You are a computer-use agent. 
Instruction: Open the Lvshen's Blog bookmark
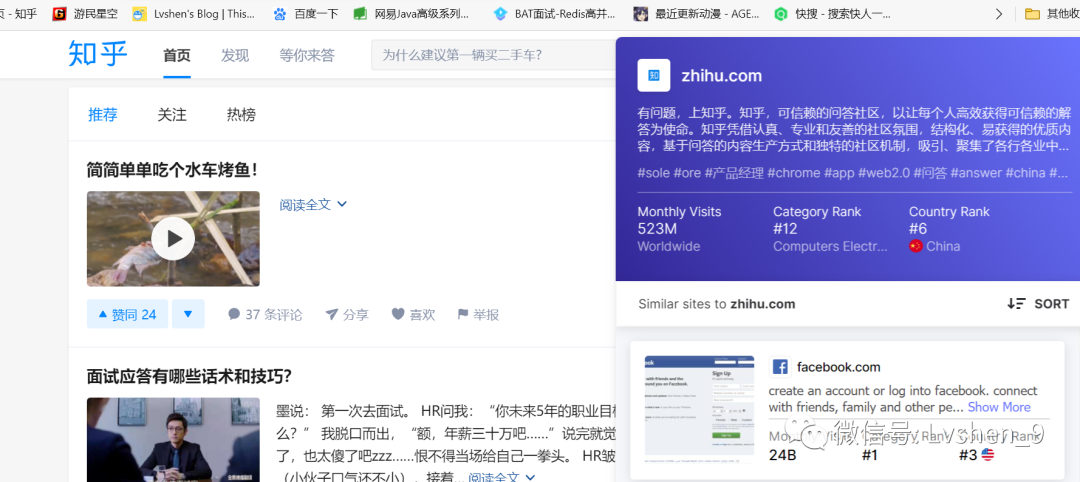(x=194, y=13)
